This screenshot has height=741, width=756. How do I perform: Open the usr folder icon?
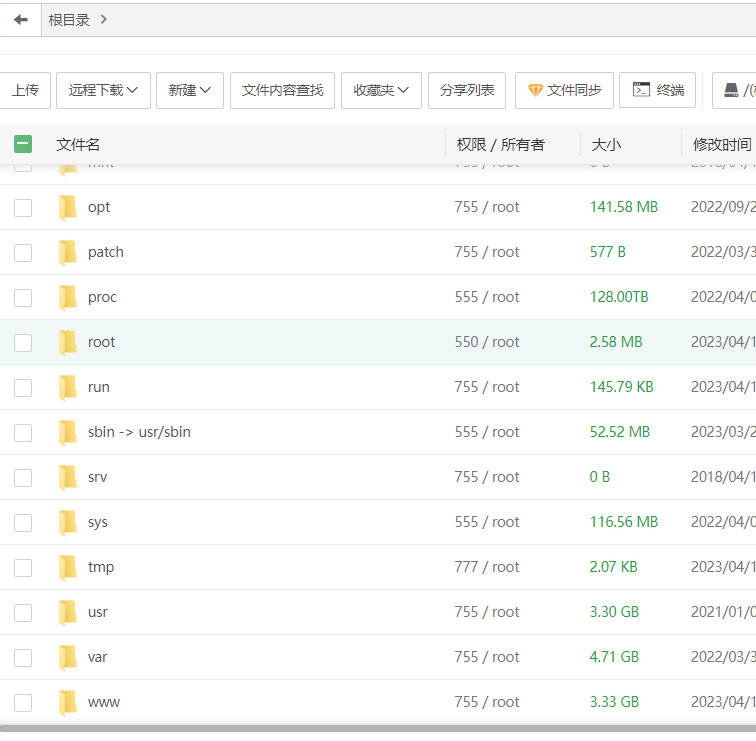tap(68, 612)
